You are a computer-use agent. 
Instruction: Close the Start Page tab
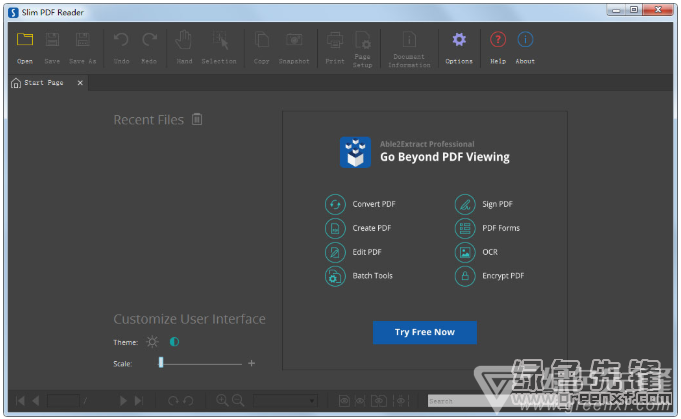pos(80,82)
